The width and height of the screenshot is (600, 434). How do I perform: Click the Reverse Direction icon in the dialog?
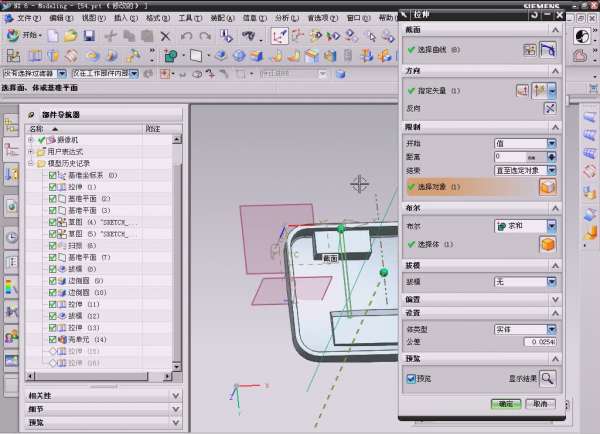[x=549, y=108]
